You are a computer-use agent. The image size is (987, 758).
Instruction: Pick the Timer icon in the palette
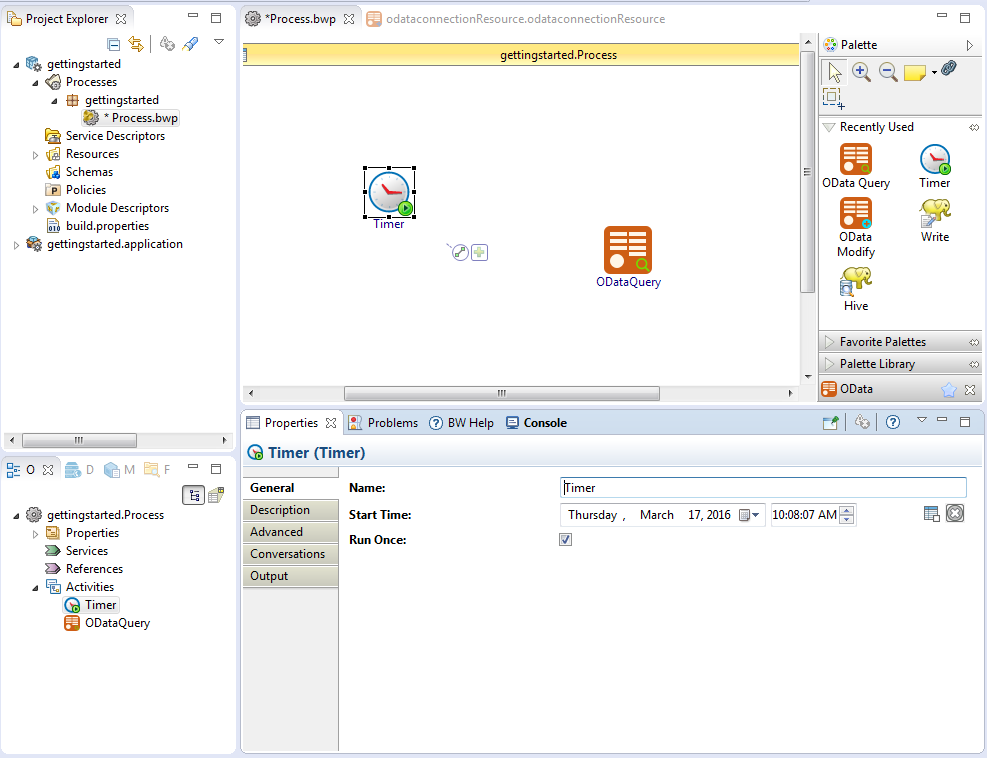[x=934, y=160]
